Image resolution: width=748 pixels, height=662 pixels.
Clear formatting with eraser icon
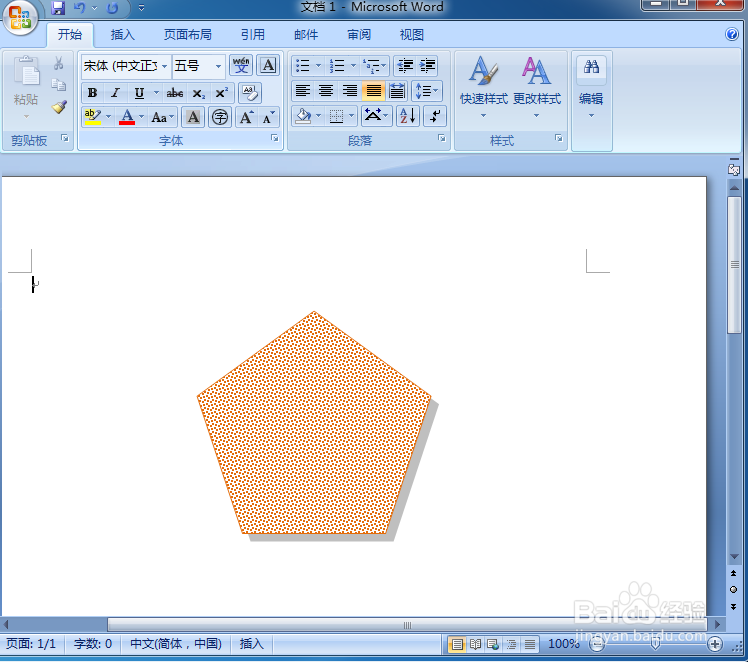(249, 93)
